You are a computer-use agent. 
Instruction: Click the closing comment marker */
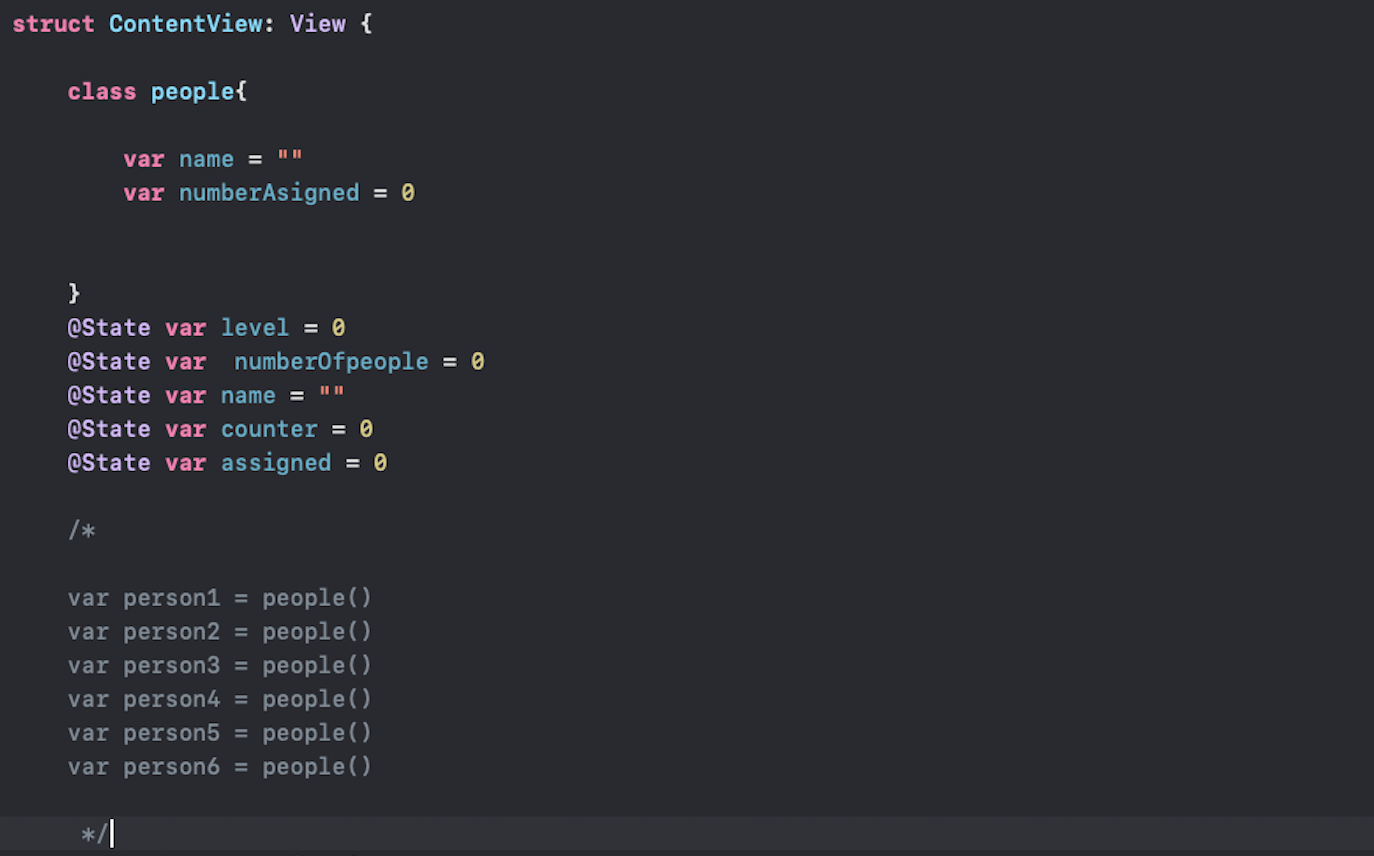(x=94, y=833)
